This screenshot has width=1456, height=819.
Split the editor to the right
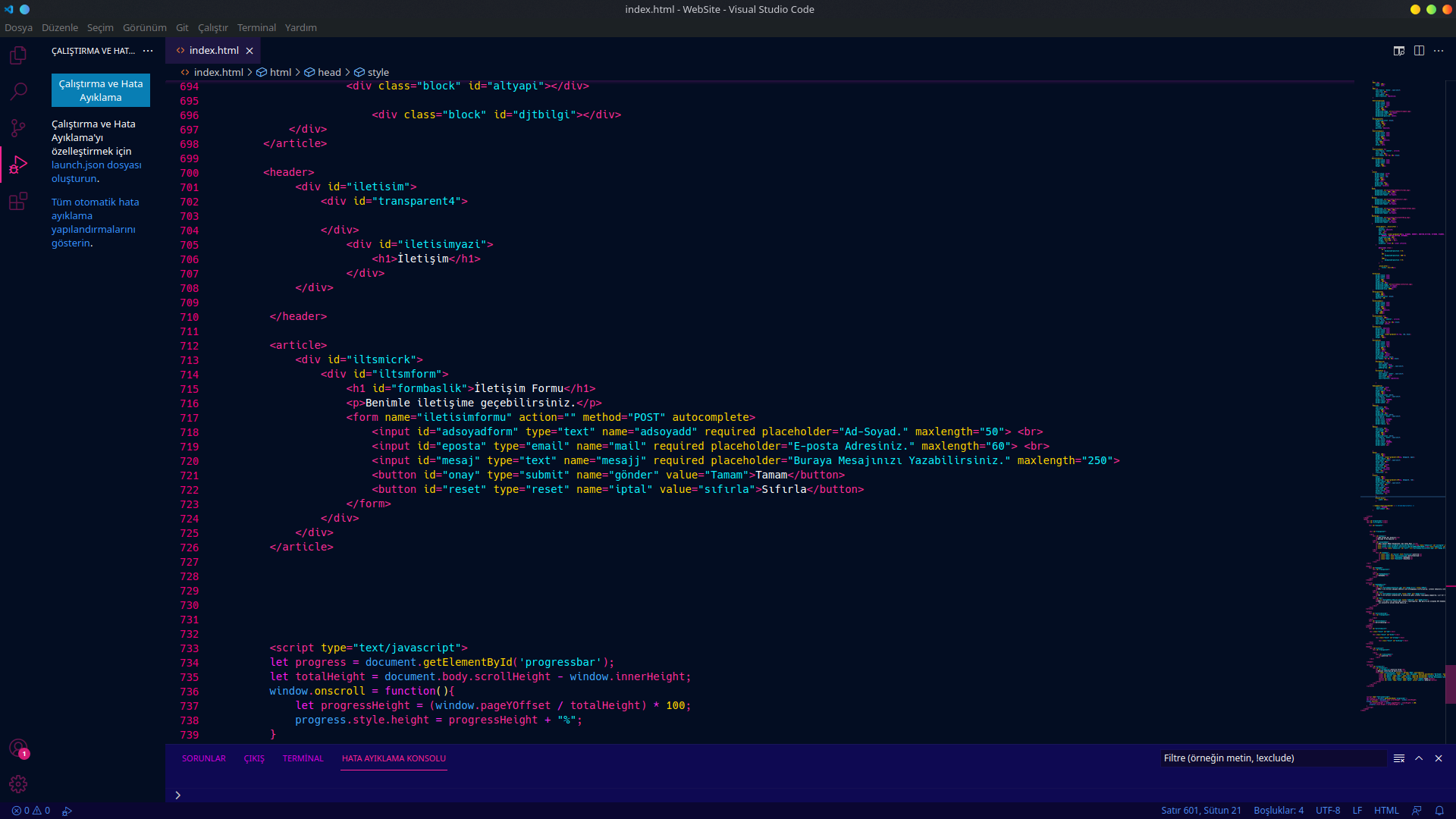(1419, 51)
